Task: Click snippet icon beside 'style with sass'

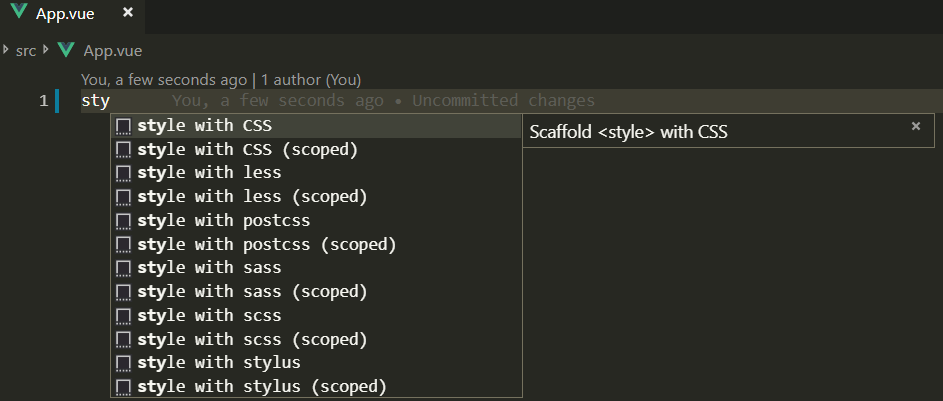Action: click(x=124, y=268)
